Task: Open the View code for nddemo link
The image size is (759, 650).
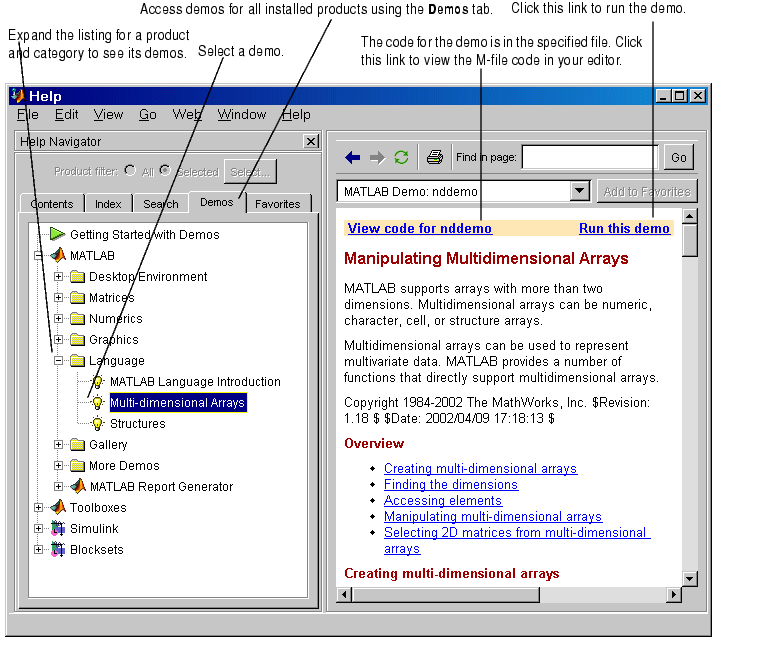Action: [420, 228]
